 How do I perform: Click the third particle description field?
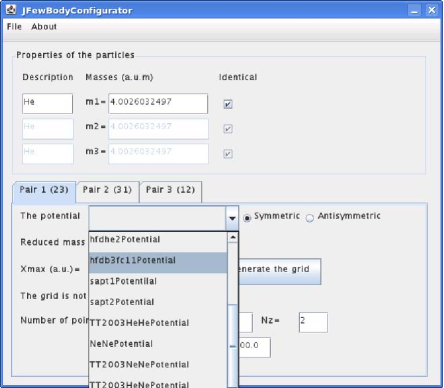pos(48,153)
